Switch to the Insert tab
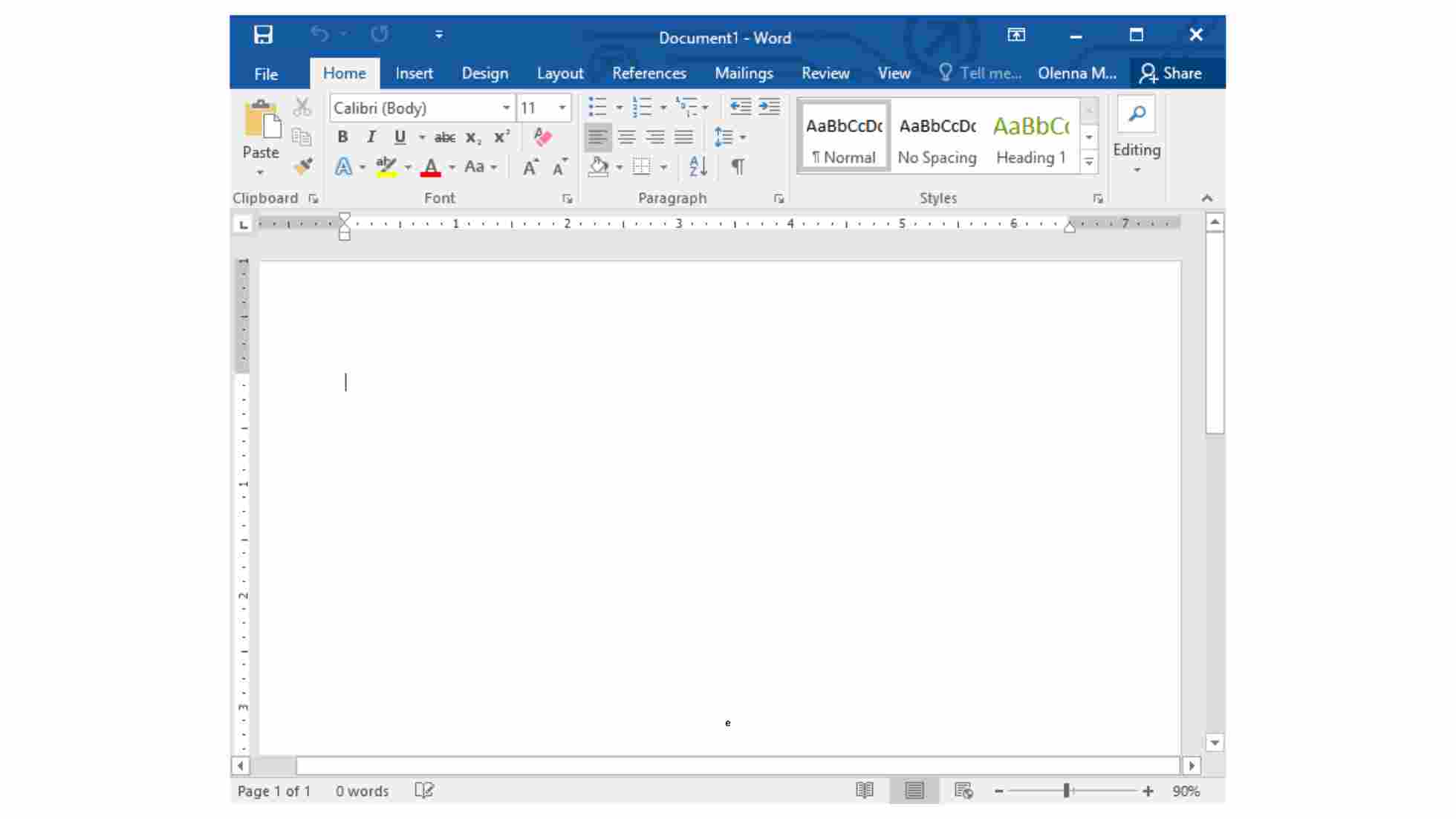This screenshot has width=1456, height=819. (x=414, y=74)
